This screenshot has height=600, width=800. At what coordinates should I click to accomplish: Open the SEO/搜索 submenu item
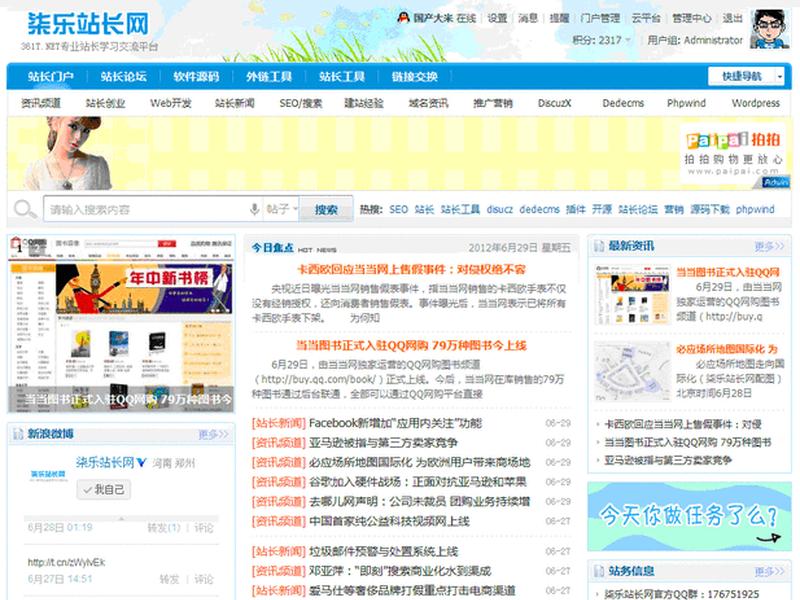[x=301, y=103]
